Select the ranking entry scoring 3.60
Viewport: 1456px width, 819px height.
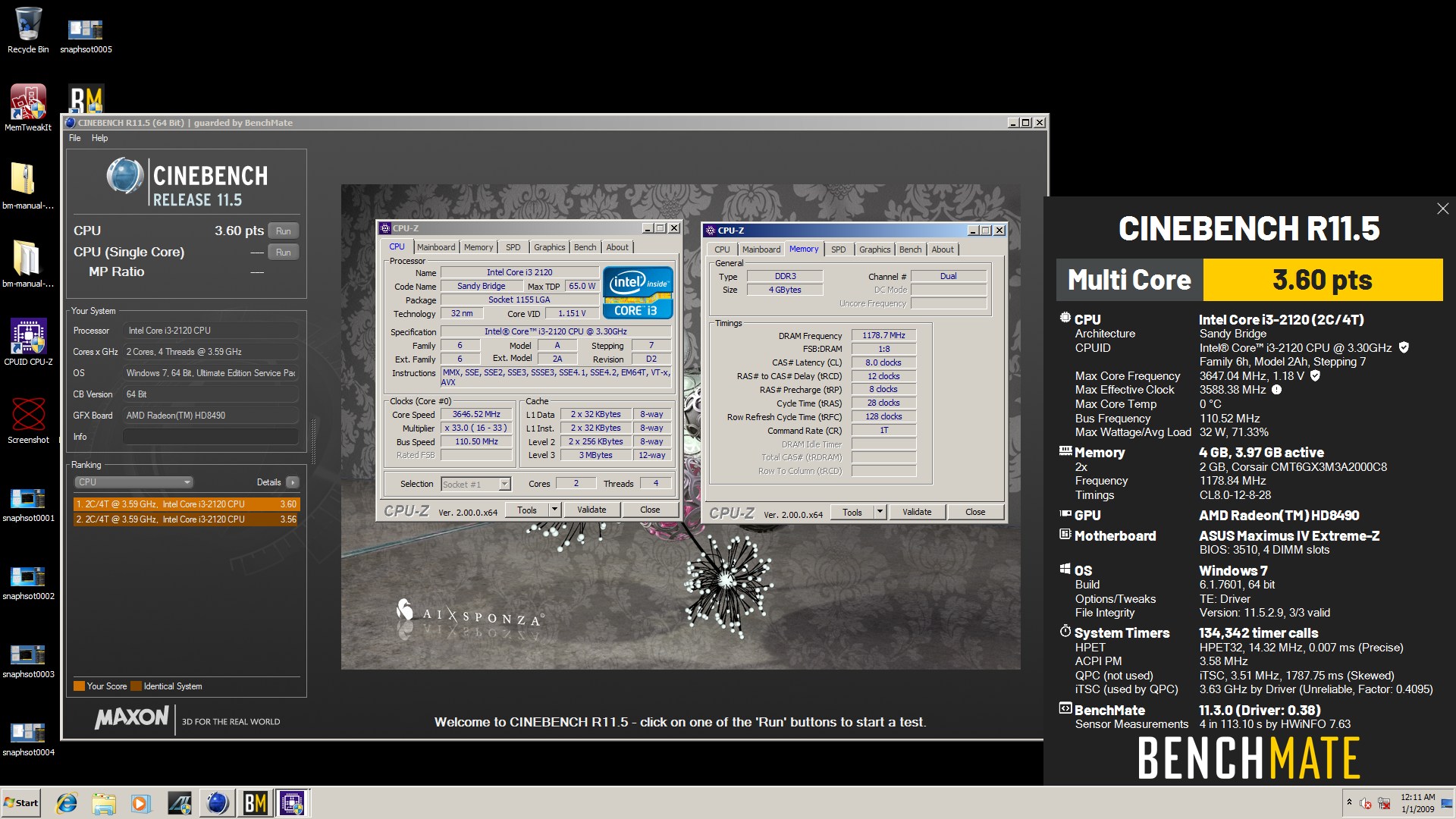[187, 504]
